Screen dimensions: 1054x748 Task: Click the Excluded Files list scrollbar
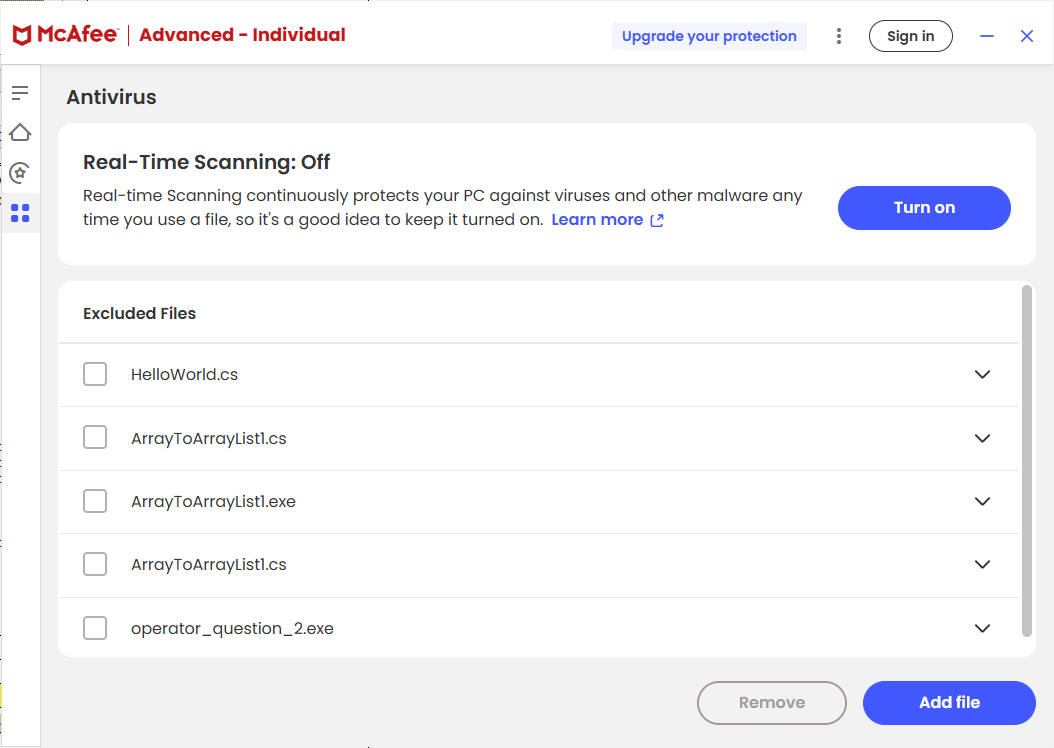(1026, 460)
